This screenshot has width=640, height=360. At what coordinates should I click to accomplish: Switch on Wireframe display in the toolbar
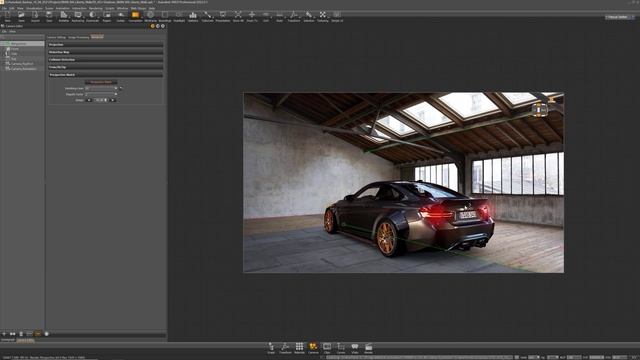click(x=150, y=16)
